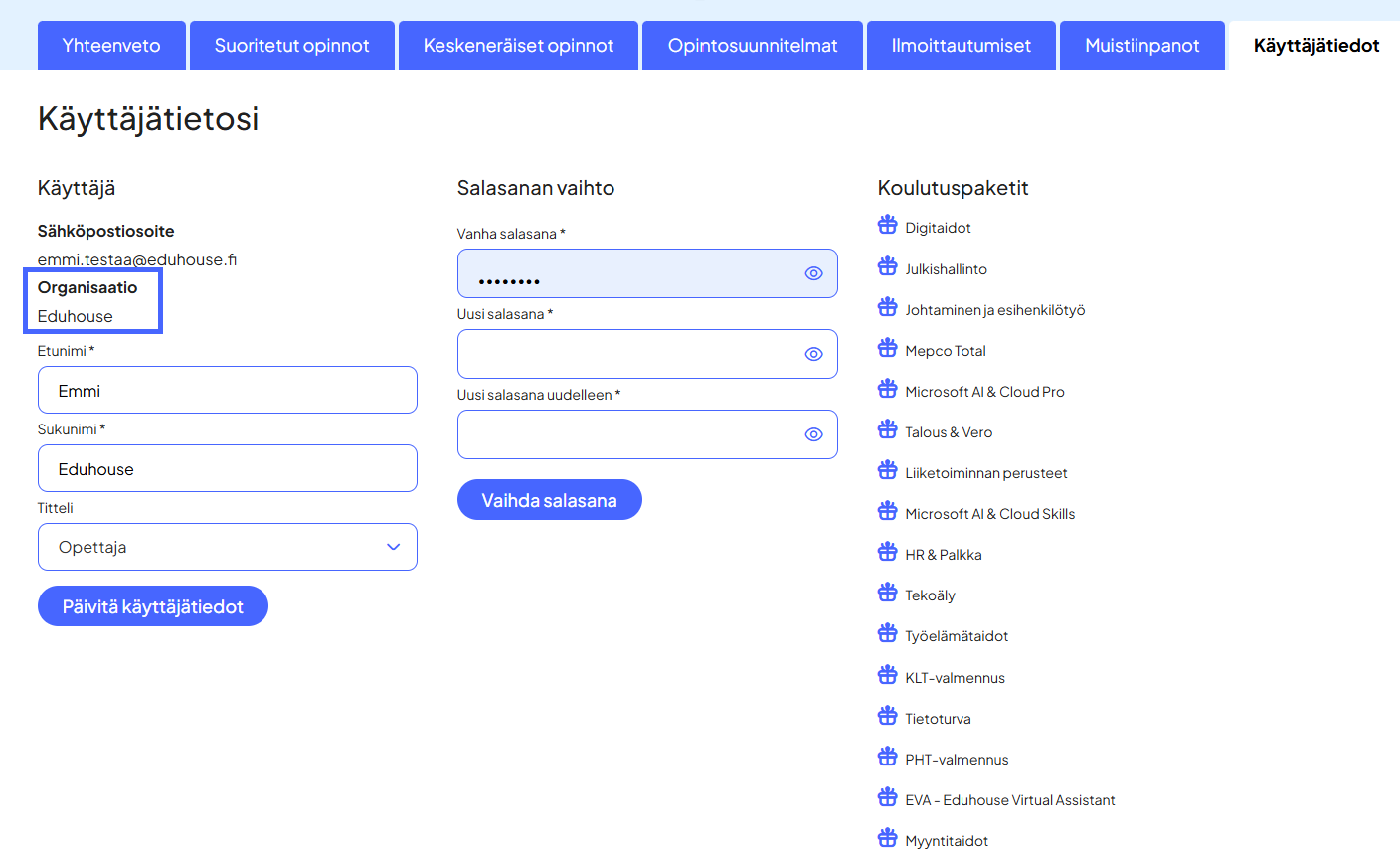Reveal Uusi salasana uudelleen password
The height and width of the screenshot is (850, 1400).
point(813,434)
